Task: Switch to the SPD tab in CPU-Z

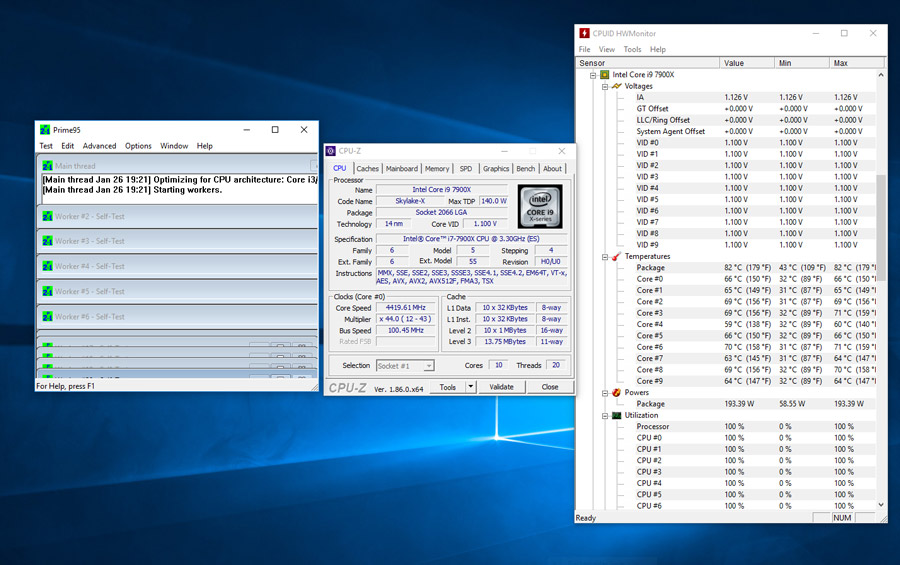Action: click(466, 169)
